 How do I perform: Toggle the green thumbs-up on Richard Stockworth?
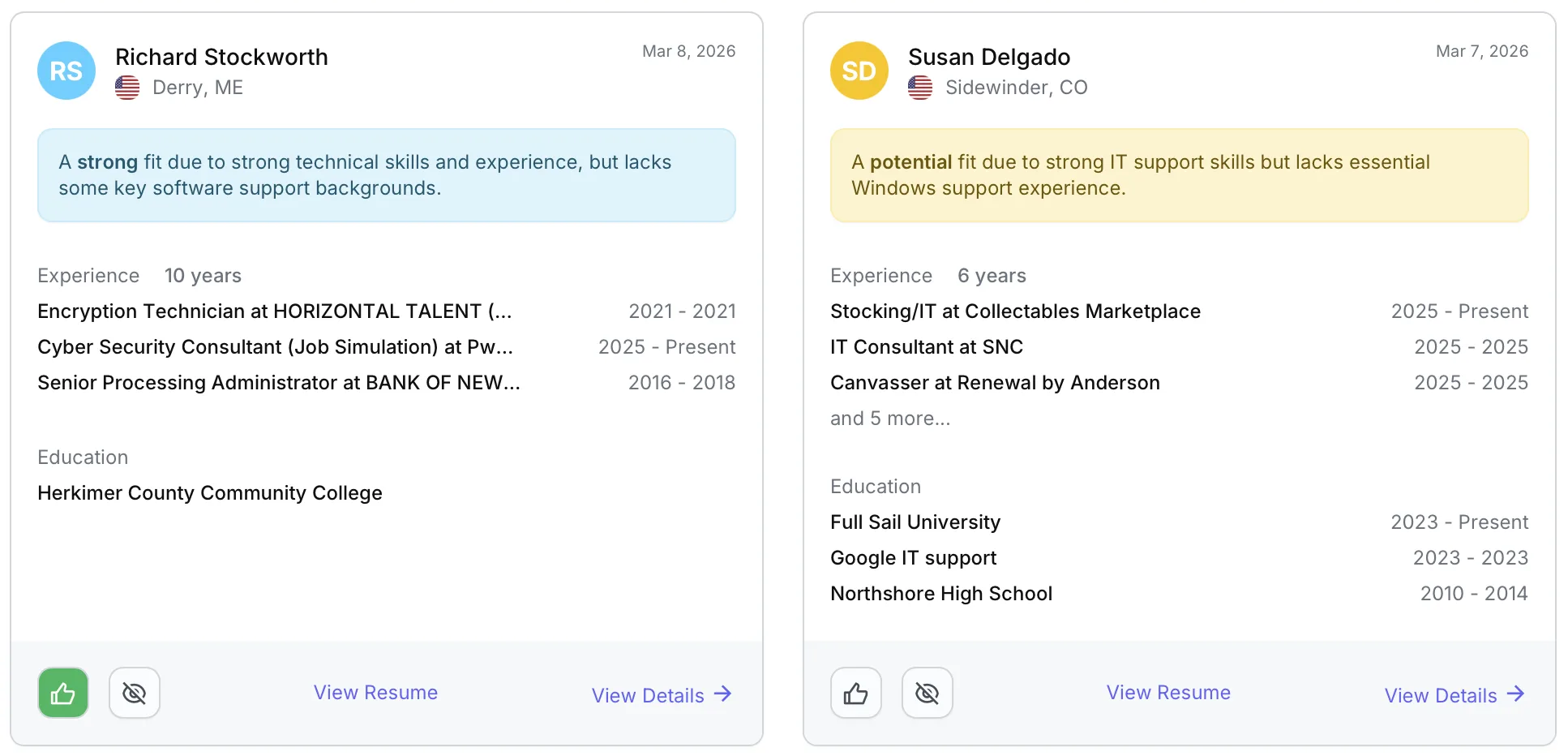[x=63, y=694]
